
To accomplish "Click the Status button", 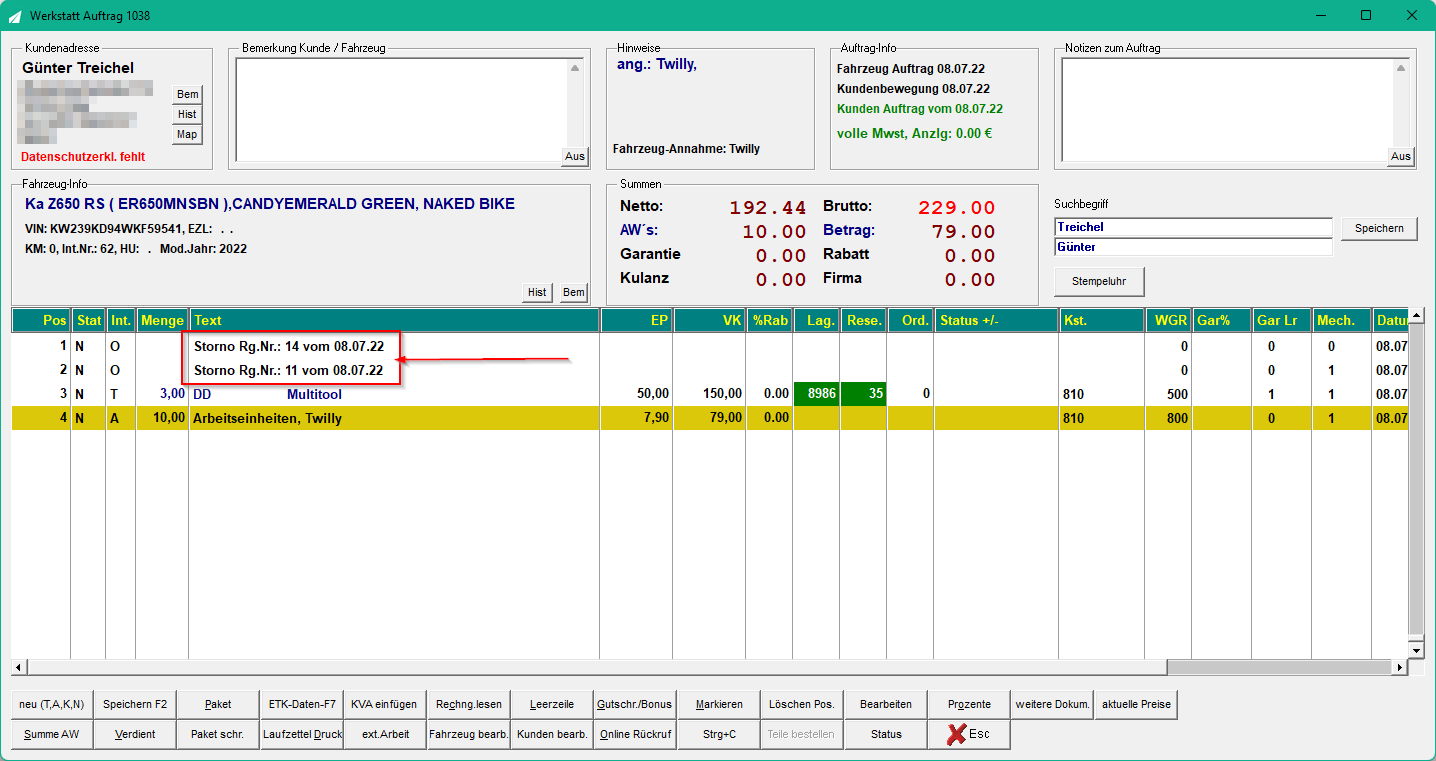I will 886,734.
